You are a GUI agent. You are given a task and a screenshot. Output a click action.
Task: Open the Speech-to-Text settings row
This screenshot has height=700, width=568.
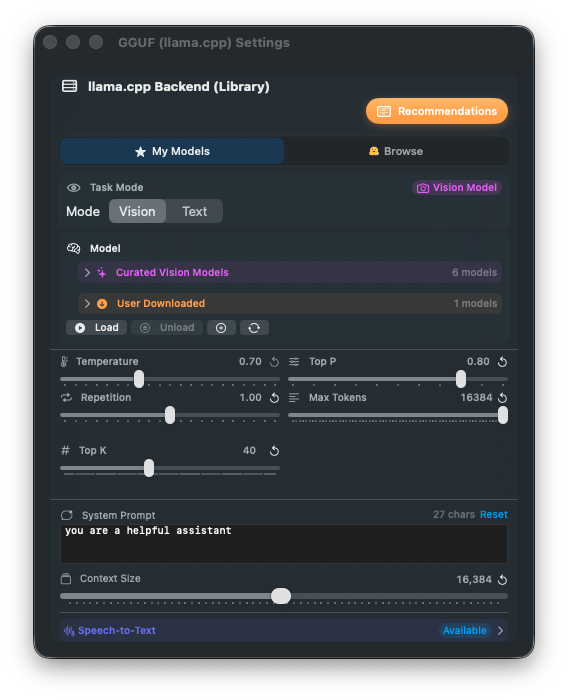pyautogui.click(x=284, y=630)
